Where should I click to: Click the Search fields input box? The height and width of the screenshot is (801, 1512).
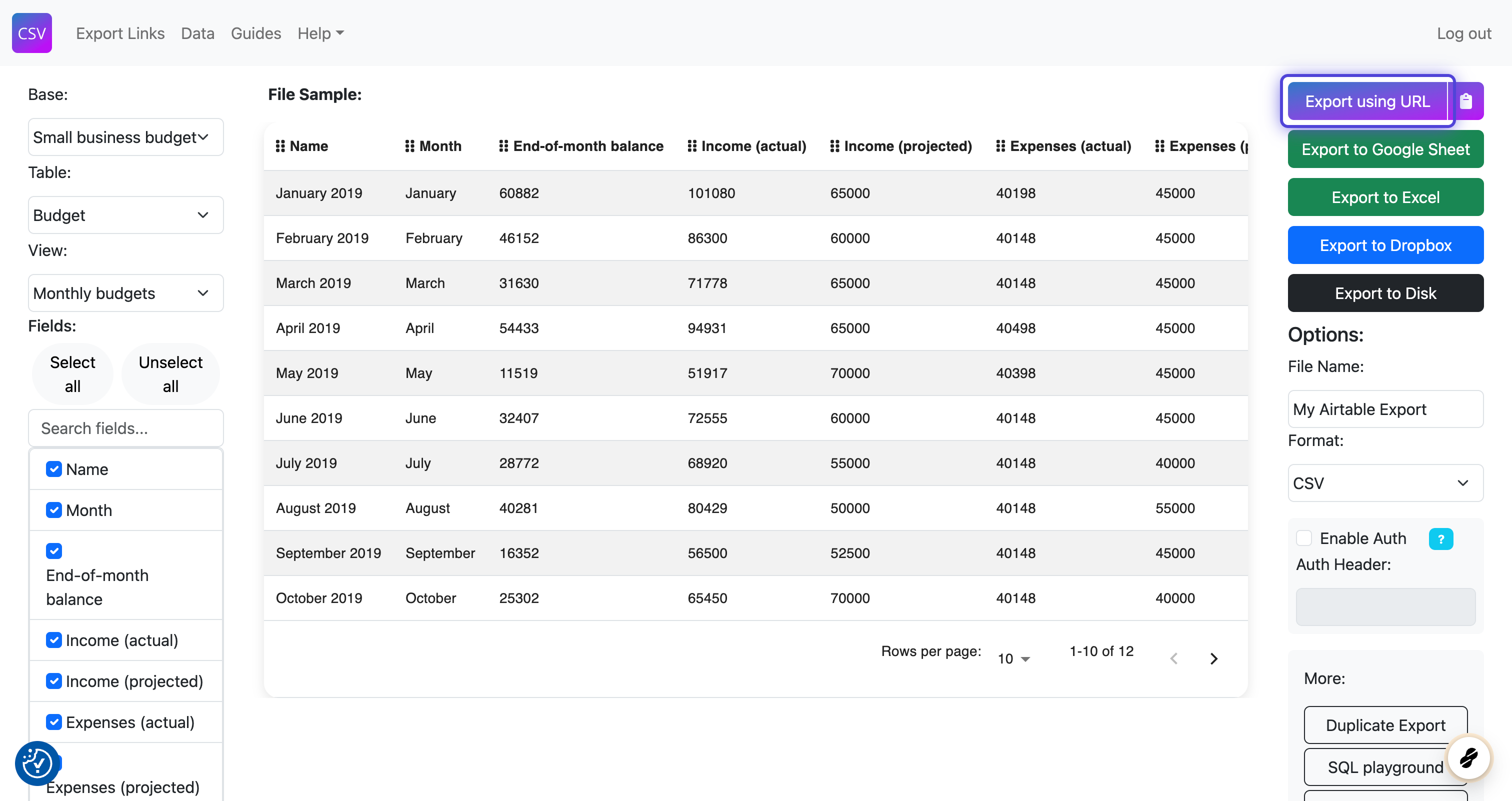pos(125,428)
